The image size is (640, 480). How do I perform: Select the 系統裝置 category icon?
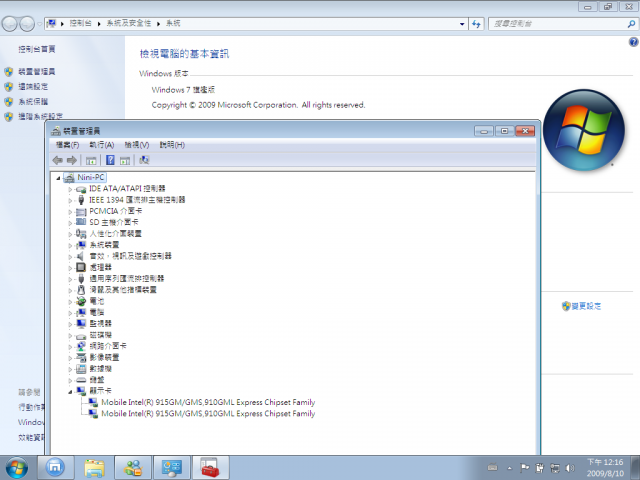point(81,245)
